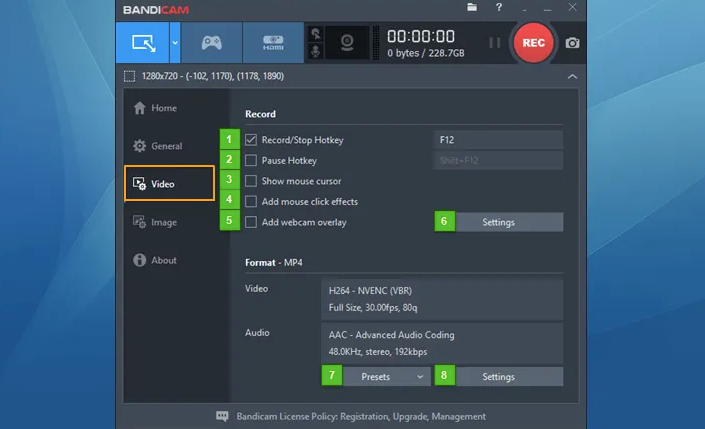Click the pause recording button
Image resolution: width=705 pixels, height=429 pixels.
(x=495, y=43)
